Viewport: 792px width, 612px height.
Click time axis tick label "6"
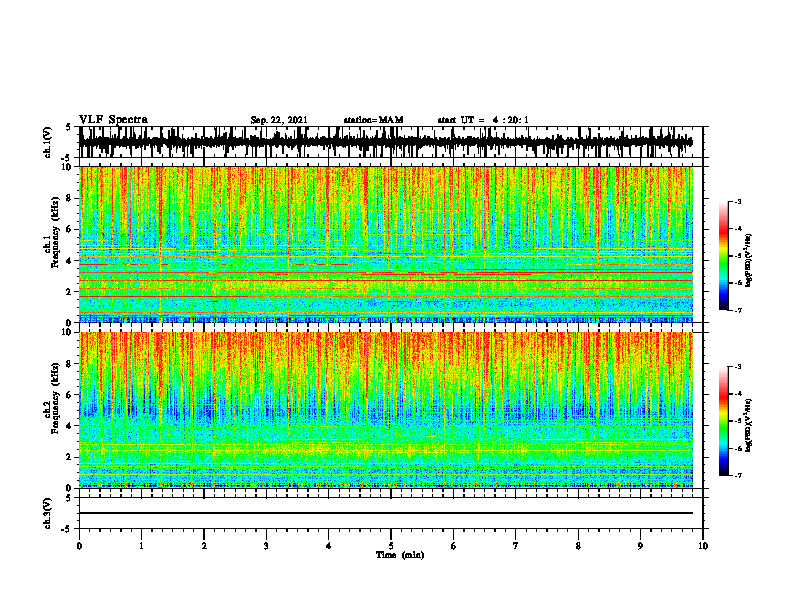pos(454,546)
